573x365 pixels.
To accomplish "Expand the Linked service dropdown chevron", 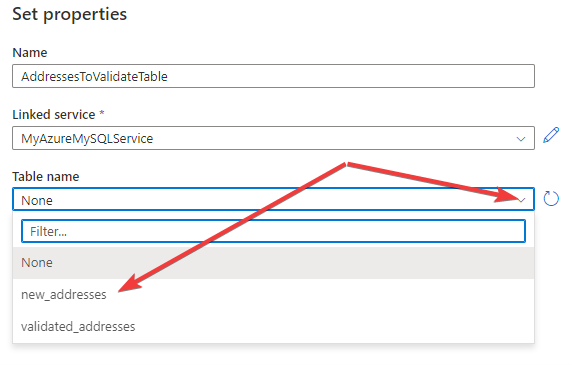I will click(521, 139).
